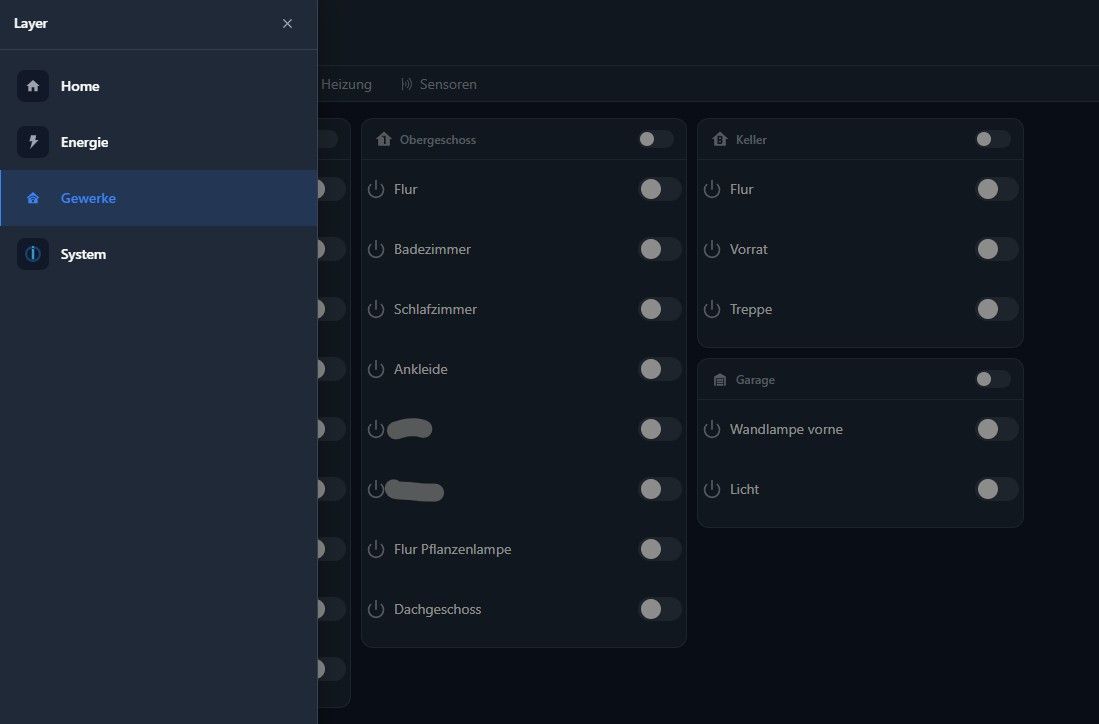The height and width of the screenshot is (724, 1099).
Task: Close the Layer side panel
Action: (287, 24)
